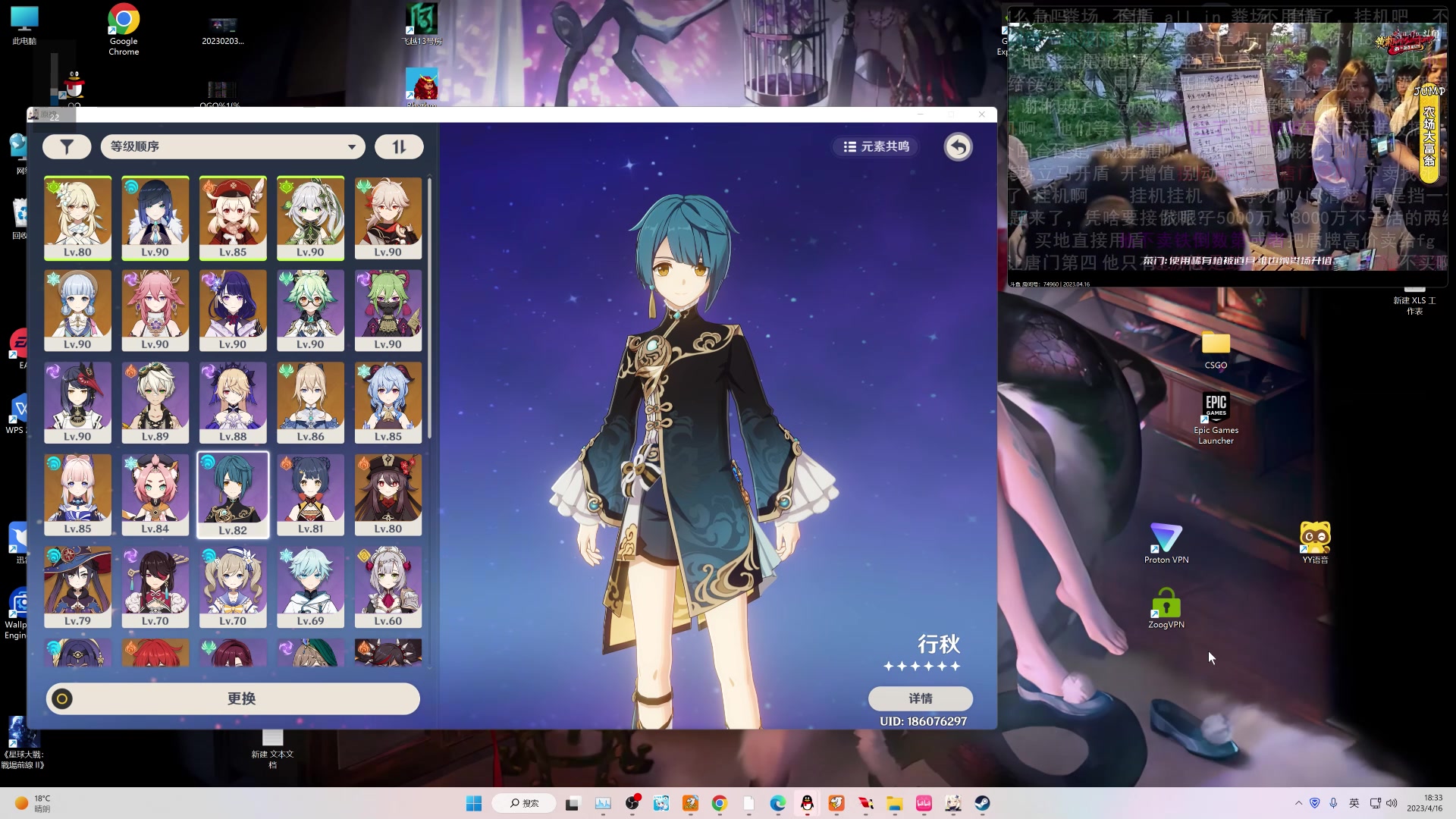The image size is (1456, 819).
Task: Click the return arrow back button
Action: [x=959, y=147]
